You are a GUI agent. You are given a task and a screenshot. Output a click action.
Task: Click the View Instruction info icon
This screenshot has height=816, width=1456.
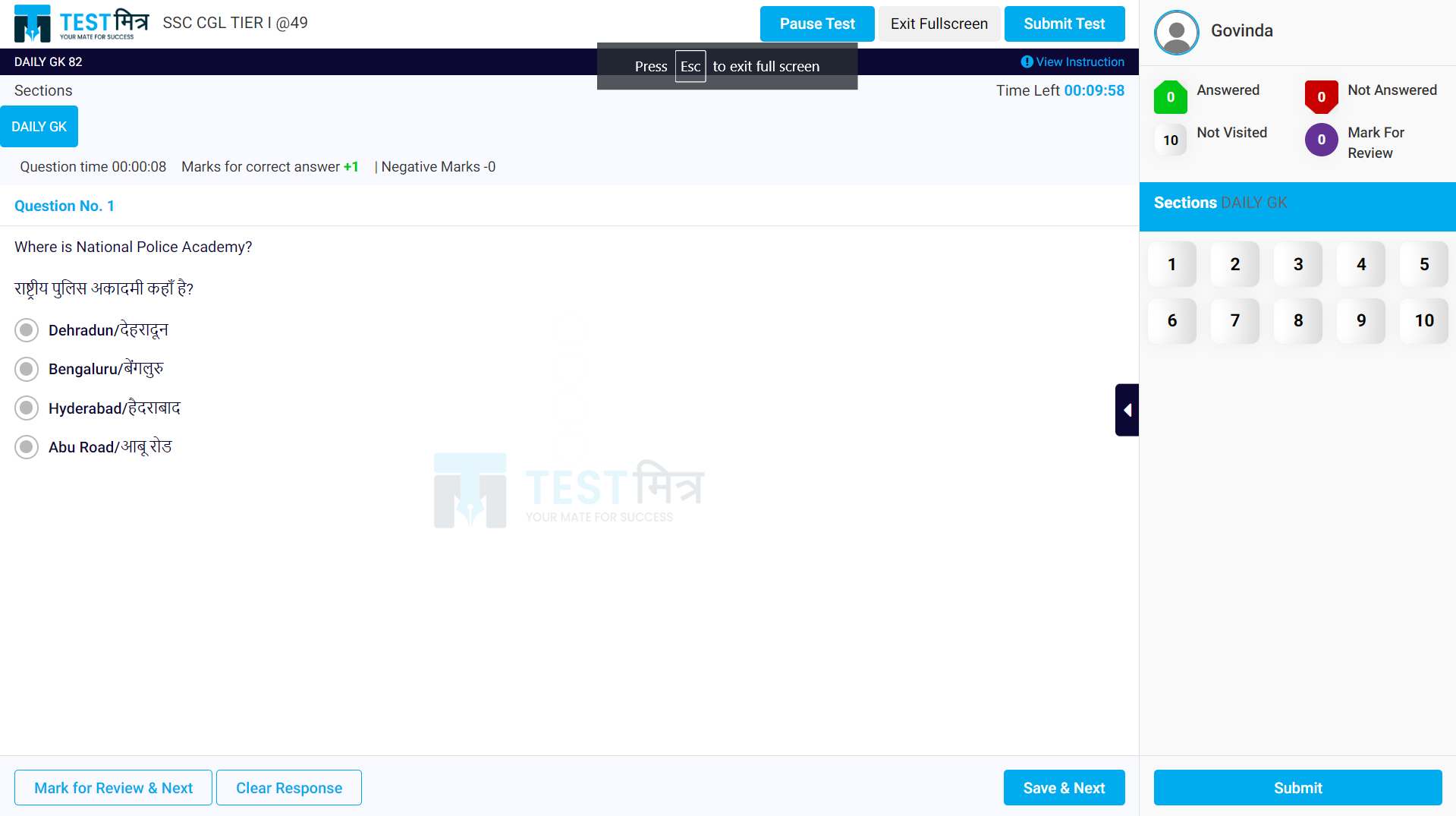(x=1028, y=61)
